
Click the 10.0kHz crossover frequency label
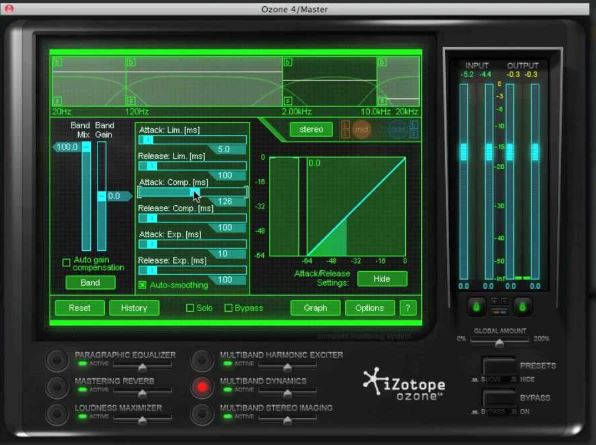[375, 112]
